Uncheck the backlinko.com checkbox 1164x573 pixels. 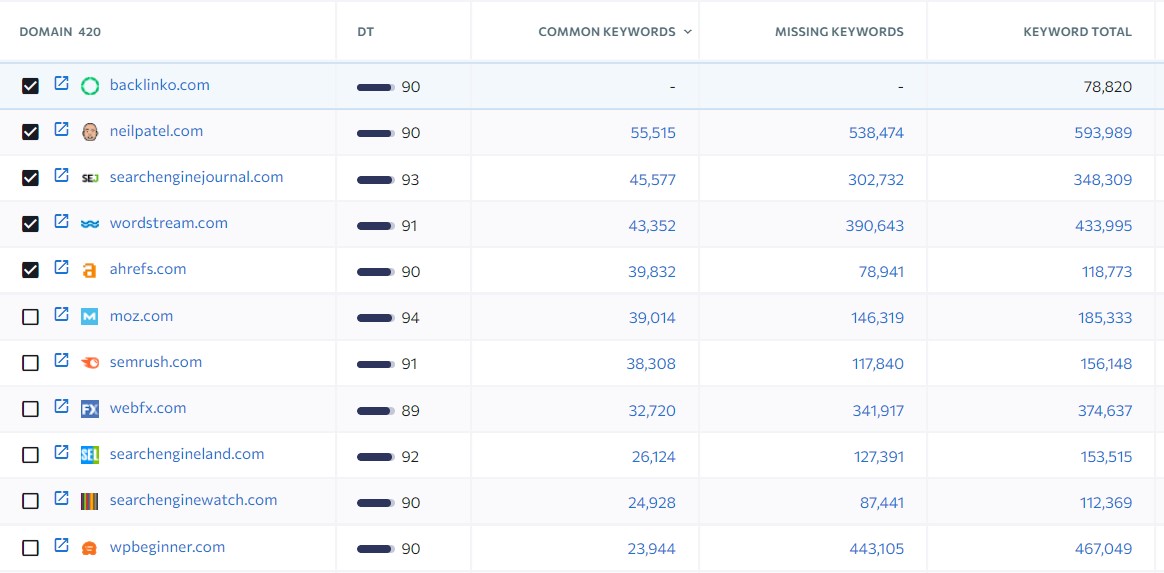click(x=30, y=86)
